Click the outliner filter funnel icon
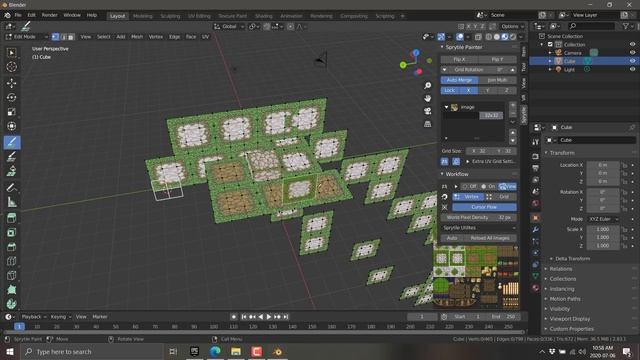Screen dimensions: 640x360 tap(625, 26)
